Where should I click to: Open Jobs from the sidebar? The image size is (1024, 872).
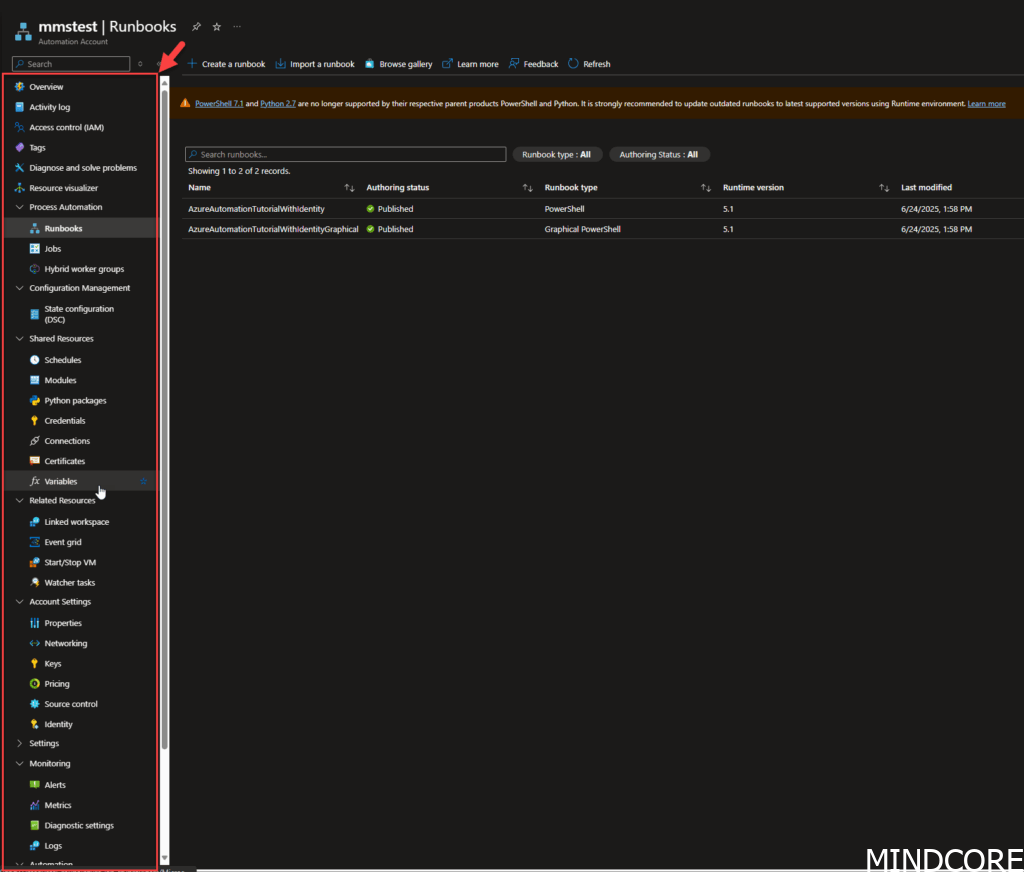[x=53, y=249]
